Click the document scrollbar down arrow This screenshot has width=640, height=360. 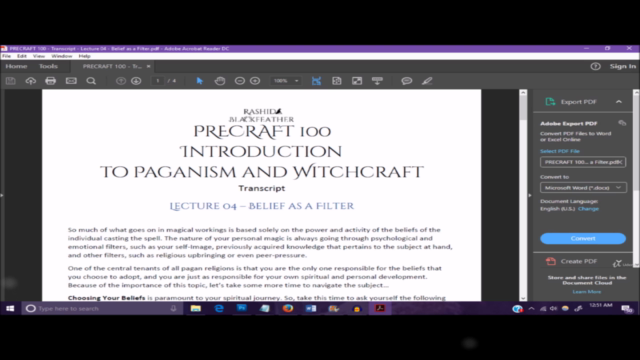point(523,298)
